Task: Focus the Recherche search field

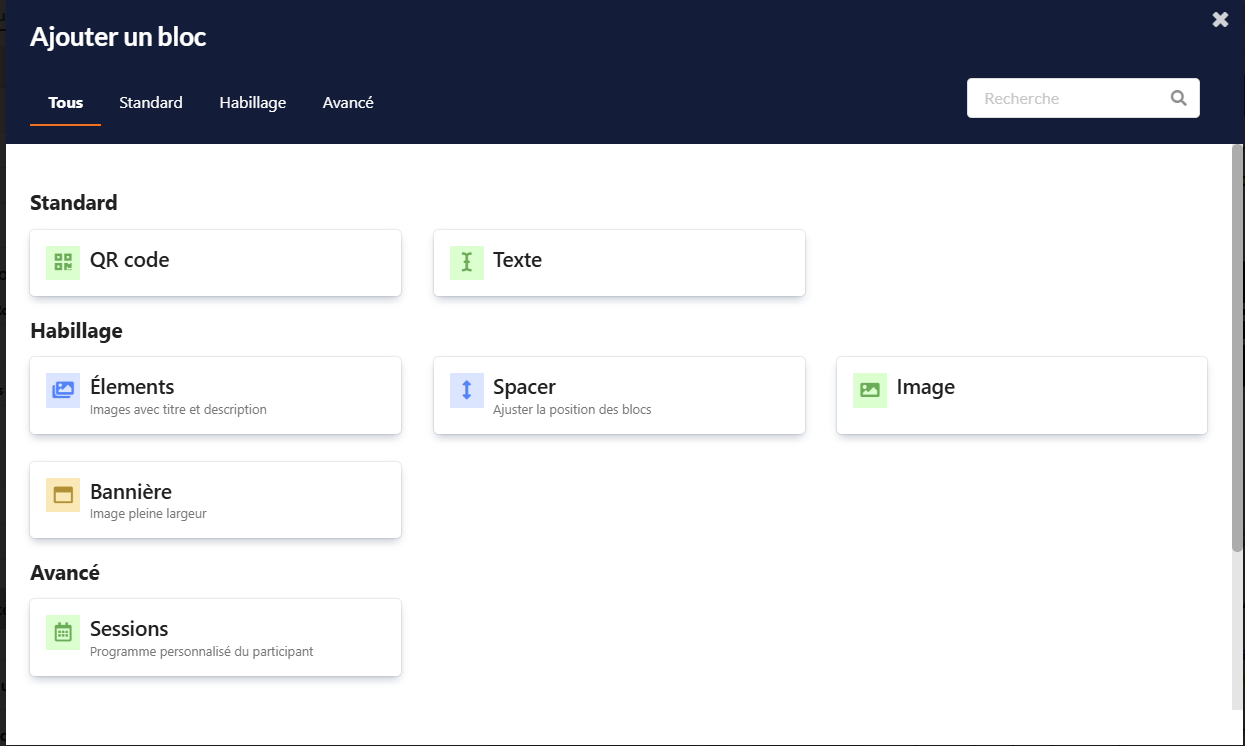Action: click(x=1065, y=98)
